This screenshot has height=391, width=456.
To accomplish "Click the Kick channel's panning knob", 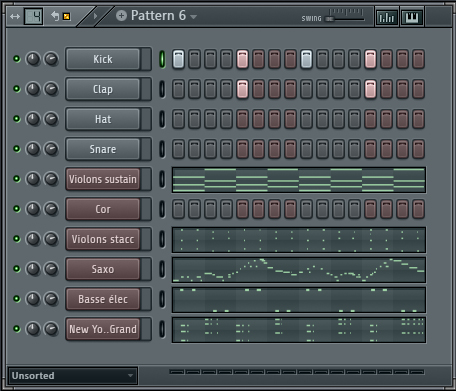I will point(33,59).
